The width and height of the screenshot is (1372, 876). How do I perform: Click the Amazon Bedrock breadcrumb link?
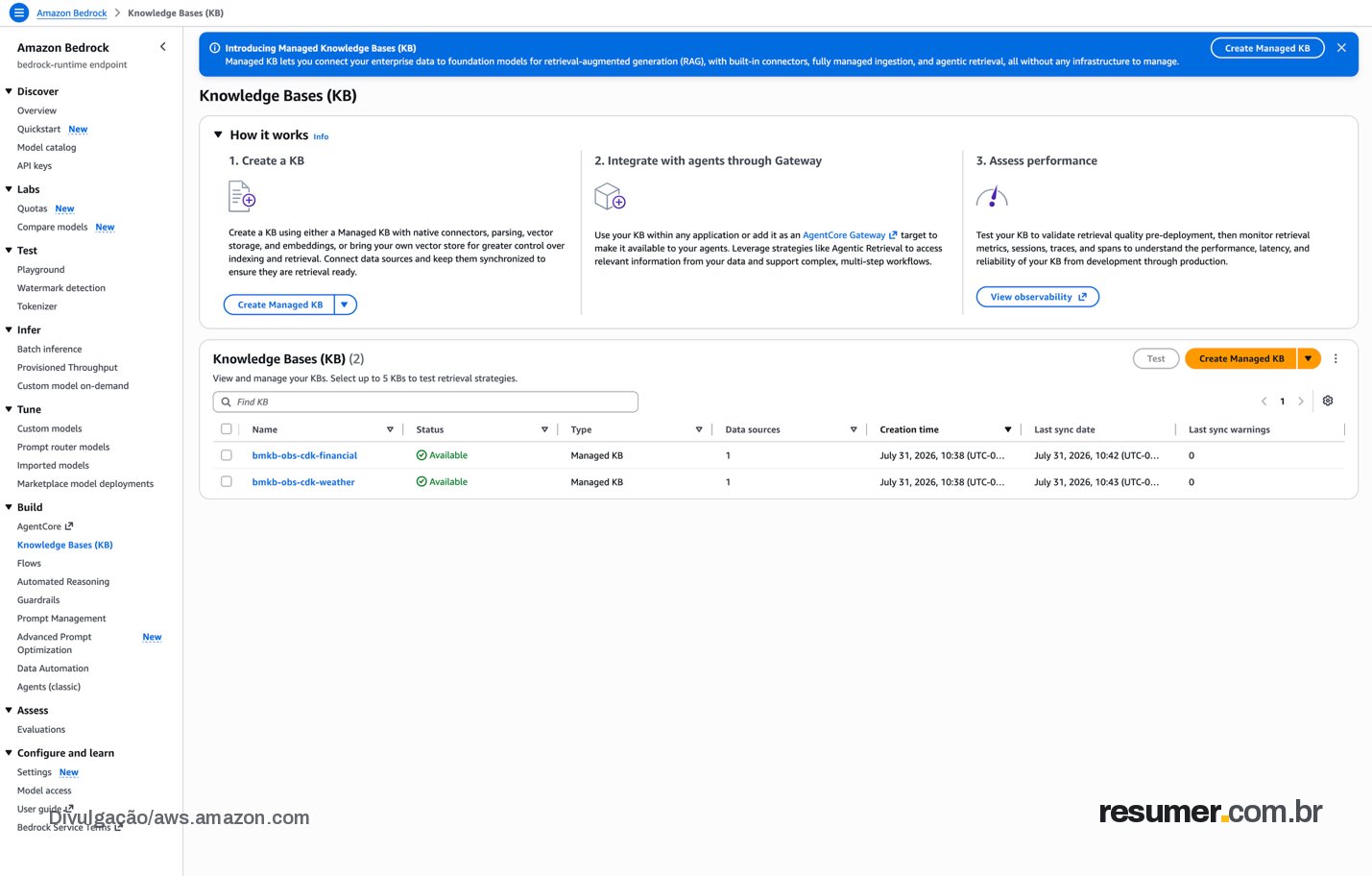point(72,13)
